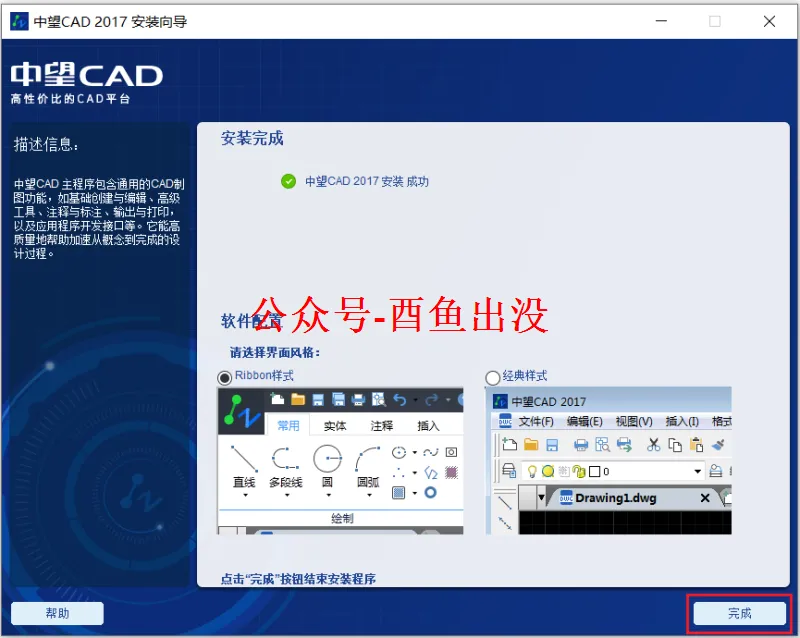Image resolution: width=800 pixels, height=638 pixels.
Task: Click the open folder icon in the Ribbon preview
Action: 297,399
